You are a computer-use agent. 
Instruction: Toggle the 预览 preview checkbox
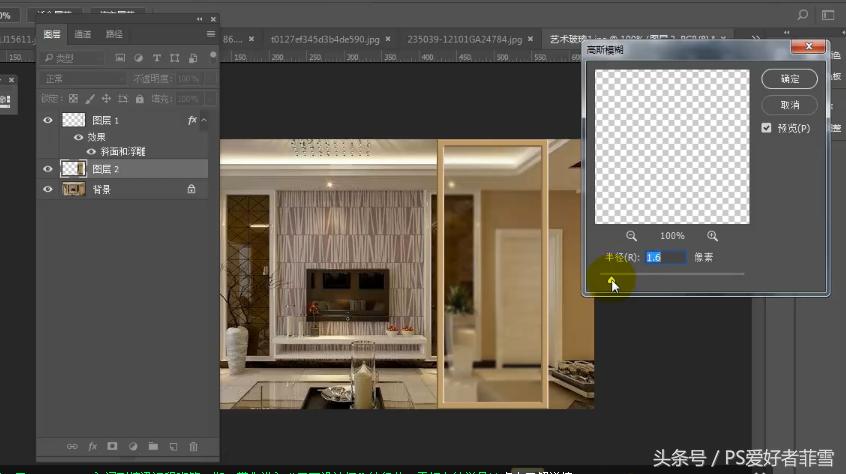[x=766, y=128]
